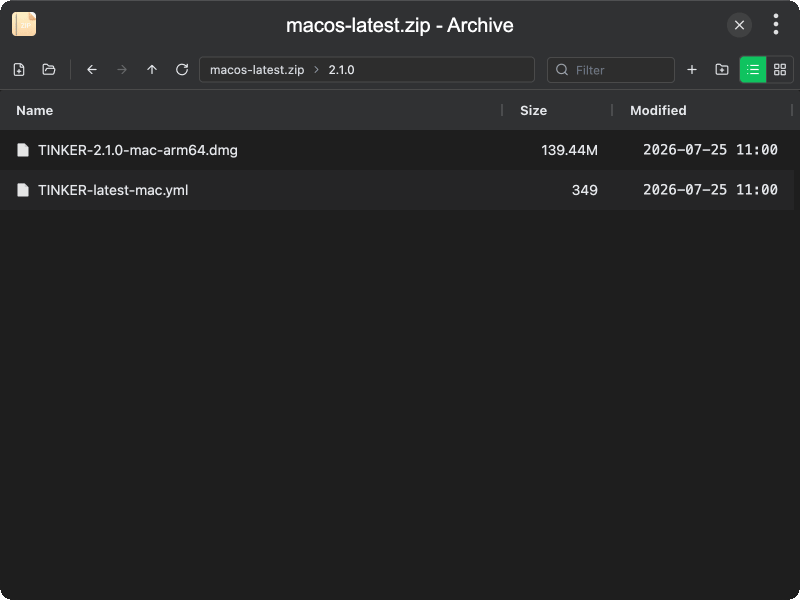Click the plus icon to add files
This screenshot has height=600, width=800.
692,69
